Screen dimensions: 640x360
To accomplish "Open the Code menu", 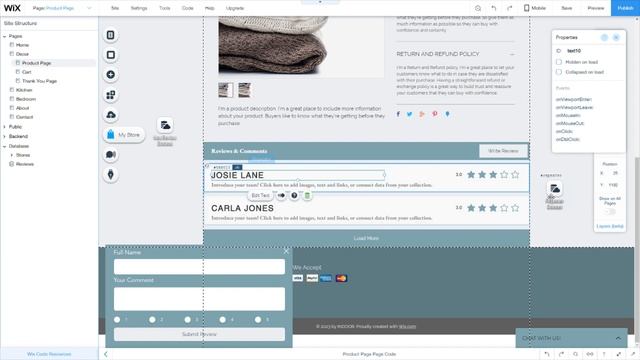I will point(187,8).
